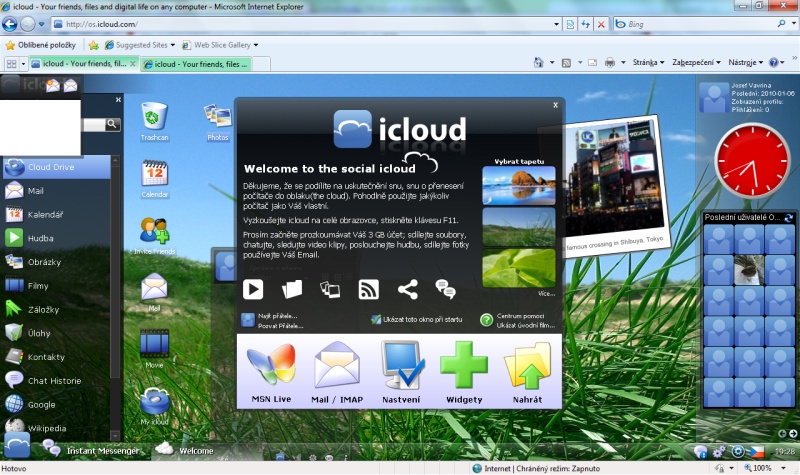Open the zoom level 100% dropdown
This screenshot has height=475, width=800.
tap(784, 468)
